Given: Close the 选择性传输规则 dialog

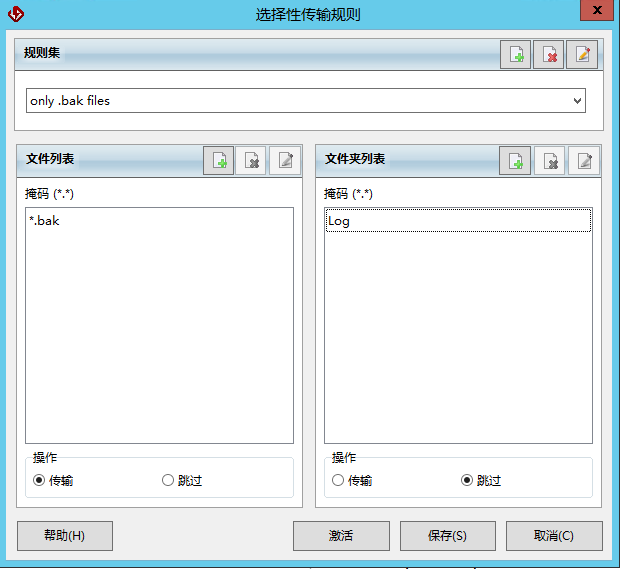Looking at the screenshot, I should tap(597, 10).
